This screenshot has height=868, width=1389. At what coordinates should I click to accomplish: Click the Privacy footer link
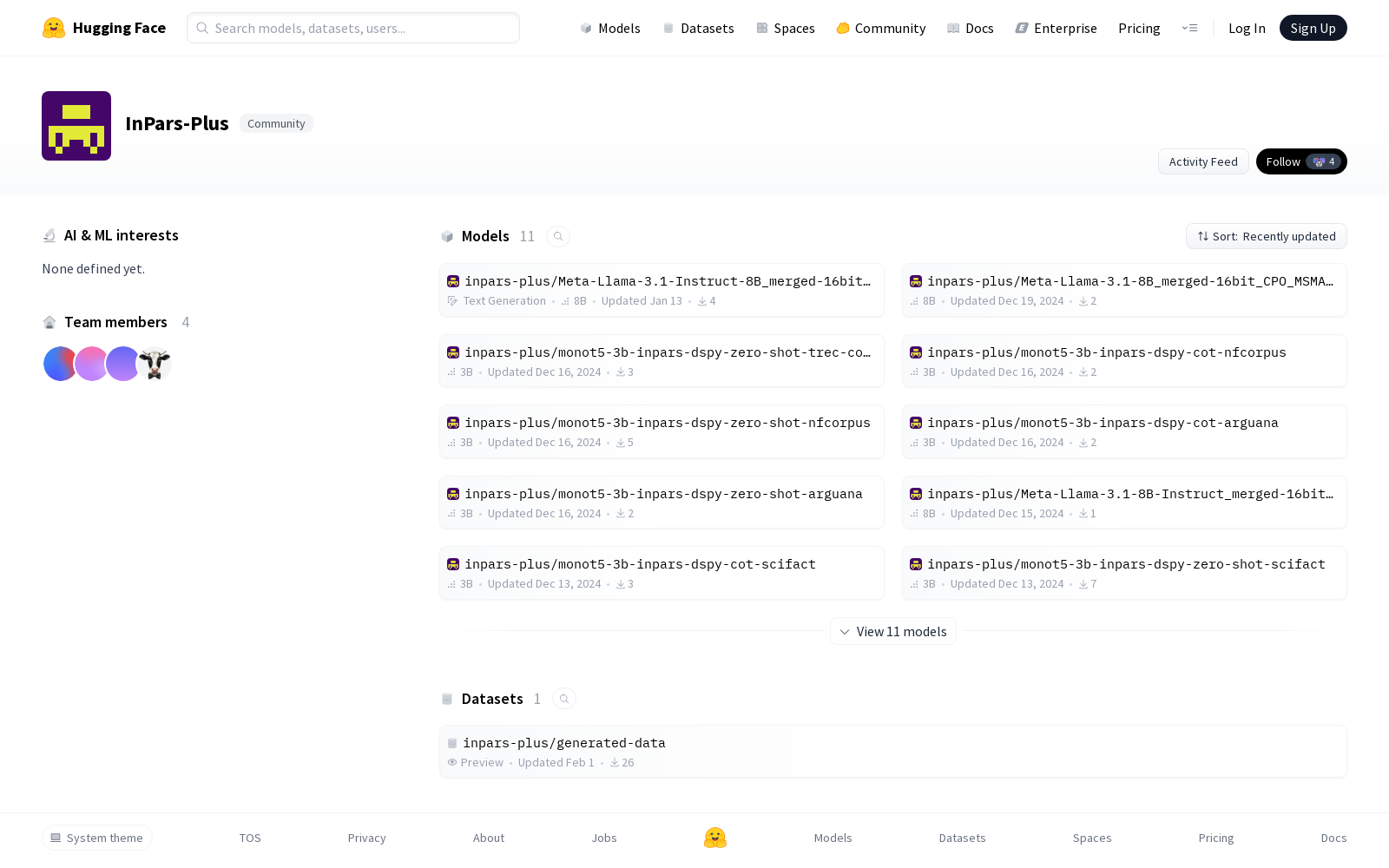[366, 838]
